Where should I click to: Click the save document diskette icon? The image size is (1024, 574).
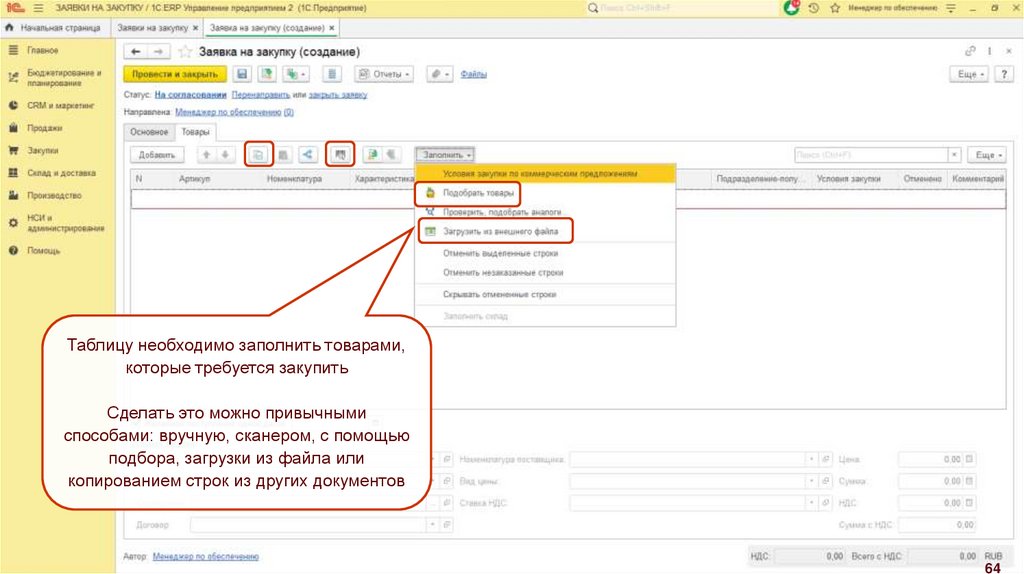tap(241, 74)
